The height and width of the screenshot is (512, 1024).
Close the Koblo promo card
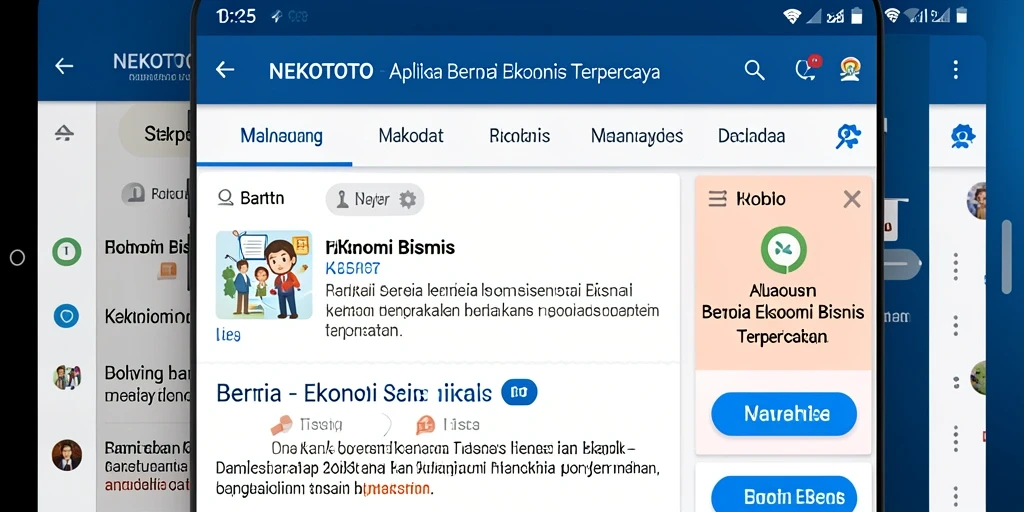pos(852,199)
